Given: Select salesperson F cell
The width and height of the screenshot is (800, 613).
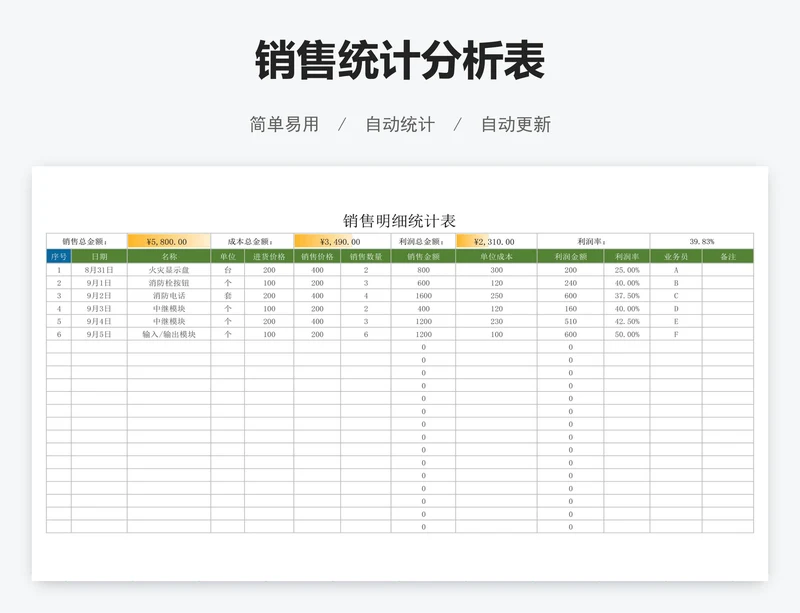Looking at the screenshot, I should [x=676, y=334].
